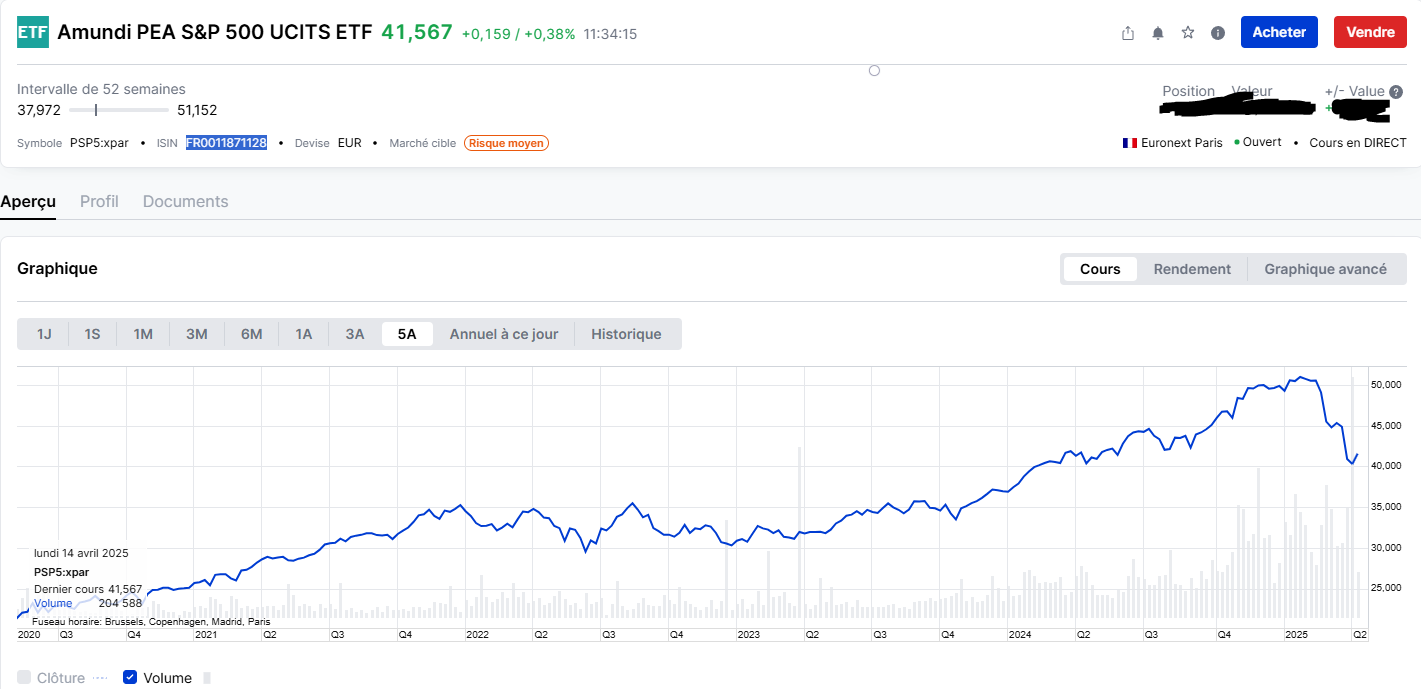Click the Devise EUR value
This screenshot has height=689, width=1421.
[x=350, y=143]
